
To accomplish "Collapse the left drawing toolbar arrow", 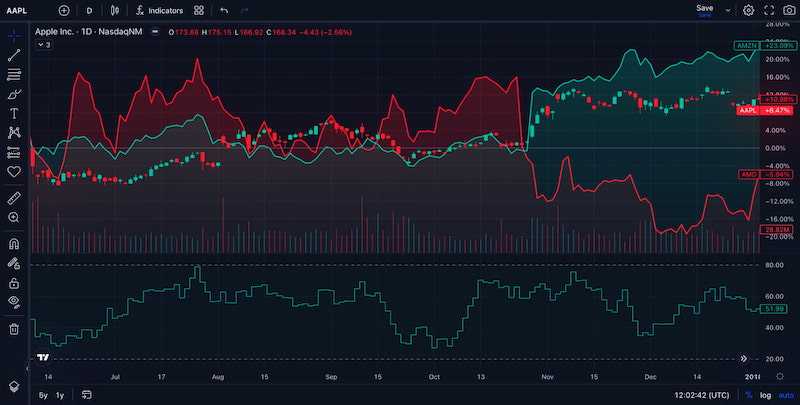I will [28, 368].
